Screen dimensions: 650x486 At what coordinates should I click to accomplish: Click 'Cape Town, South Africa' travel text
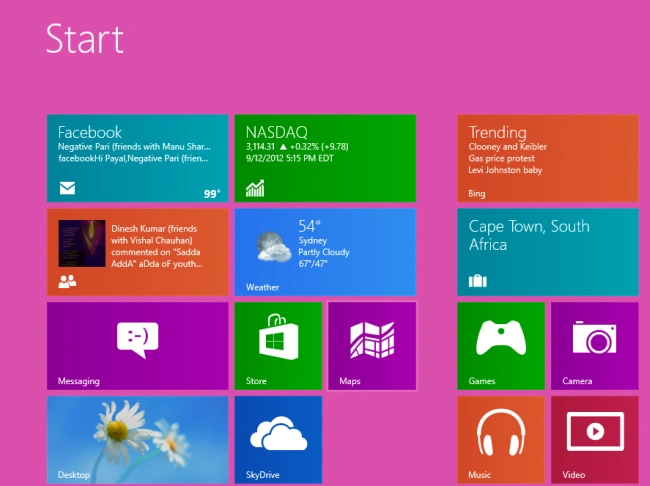coord(529,236)
